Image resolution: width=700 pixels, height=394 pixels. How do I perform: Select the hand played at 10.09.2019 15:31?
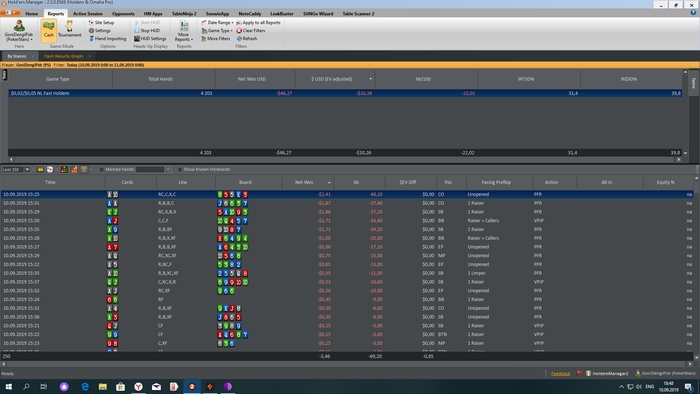pyautogui.click(x=346, y=203)
